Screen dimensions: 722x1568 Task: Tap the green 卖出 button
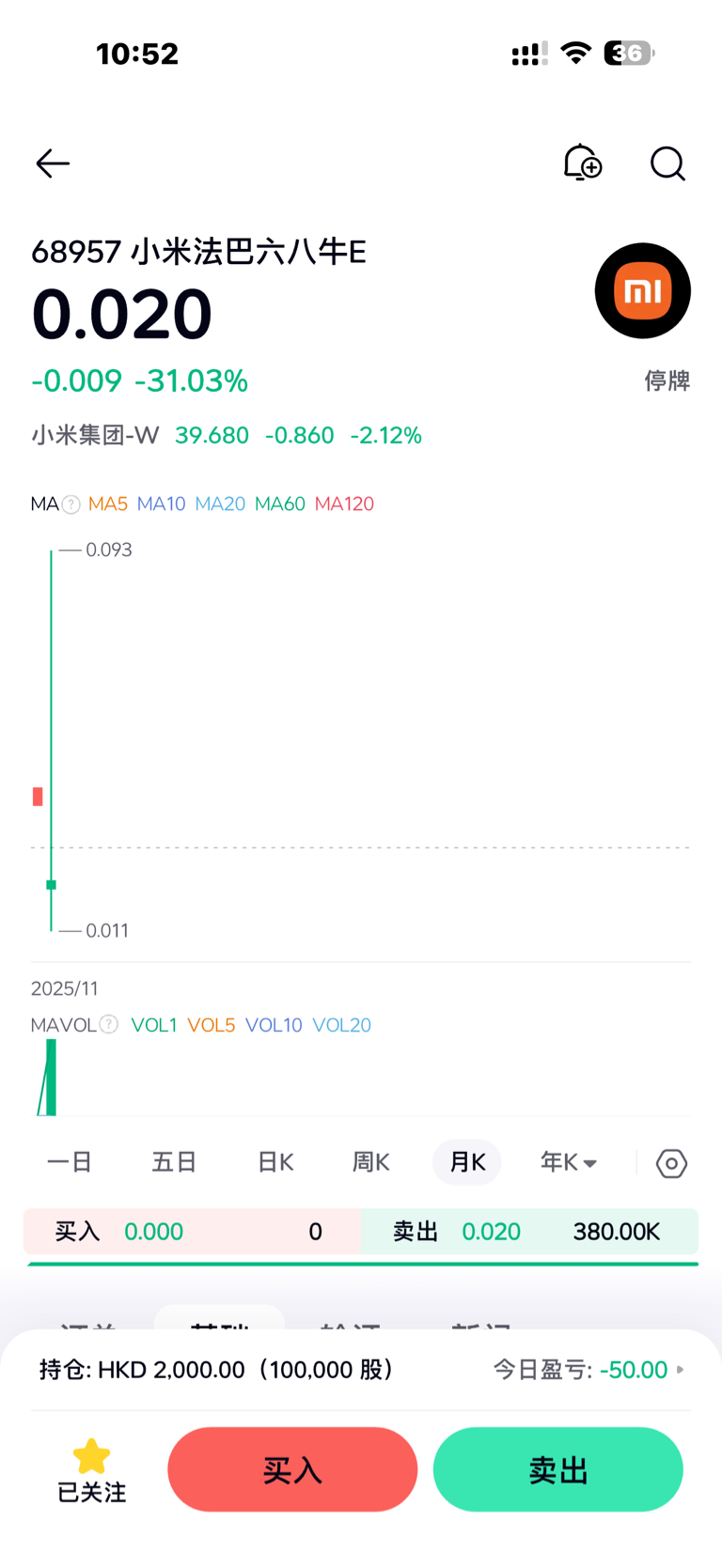coord(558,1469)
